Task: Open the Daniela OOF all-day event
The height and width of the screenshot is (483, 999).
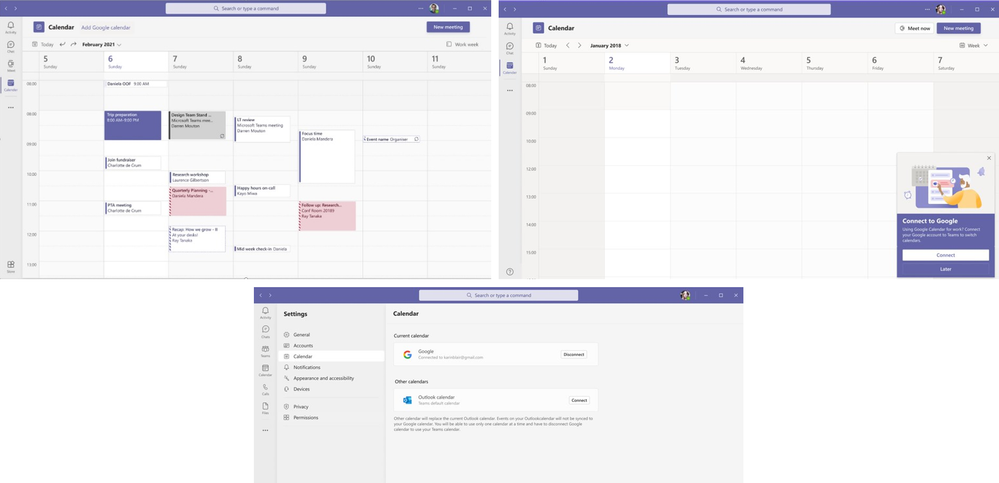Action: click(x=136, y=83)
